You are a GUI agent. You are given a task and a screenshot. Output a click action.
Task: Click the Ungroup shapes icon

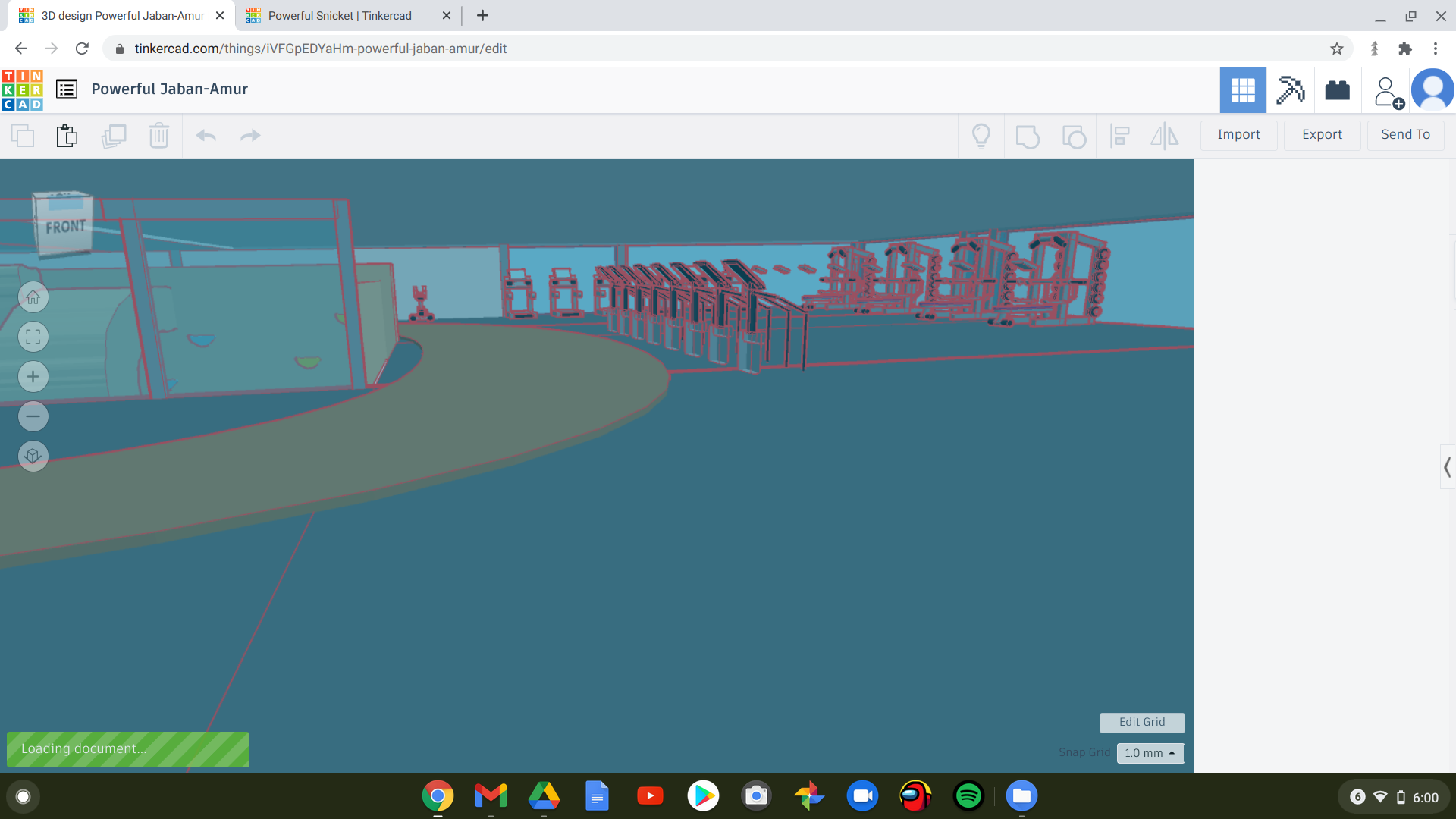(1074, 136)
